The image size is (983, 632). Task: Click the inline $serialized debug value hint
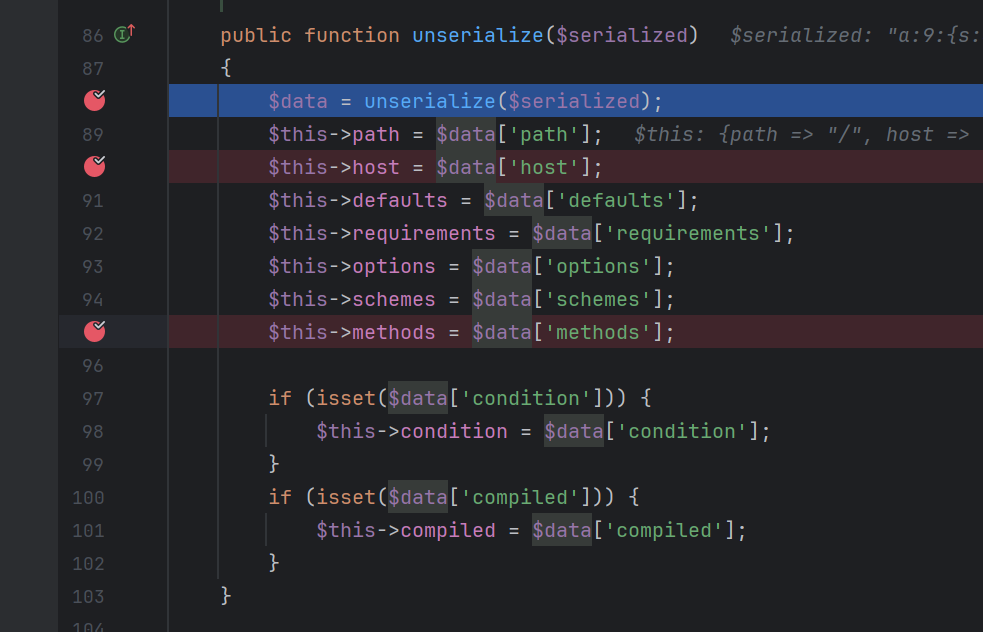855,35
